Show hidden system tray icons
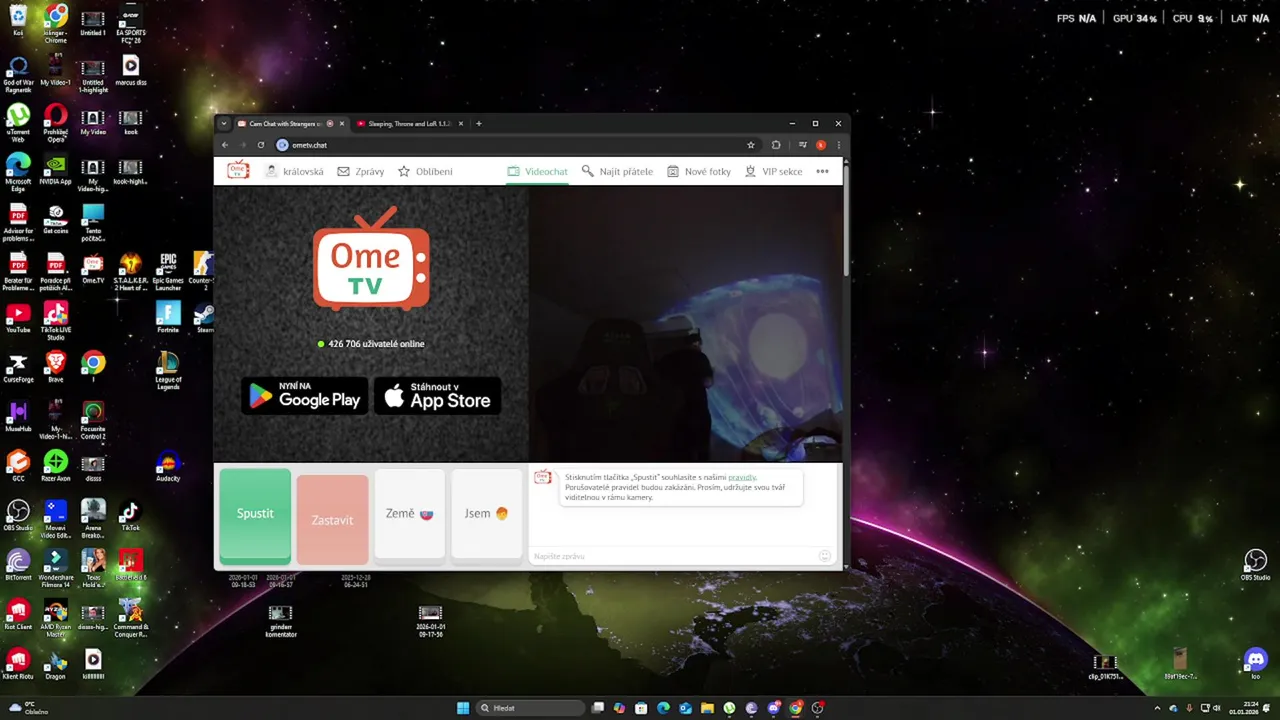Image resolution: width=1280 pixels, height=720 pixels. tap(1158, 708)
